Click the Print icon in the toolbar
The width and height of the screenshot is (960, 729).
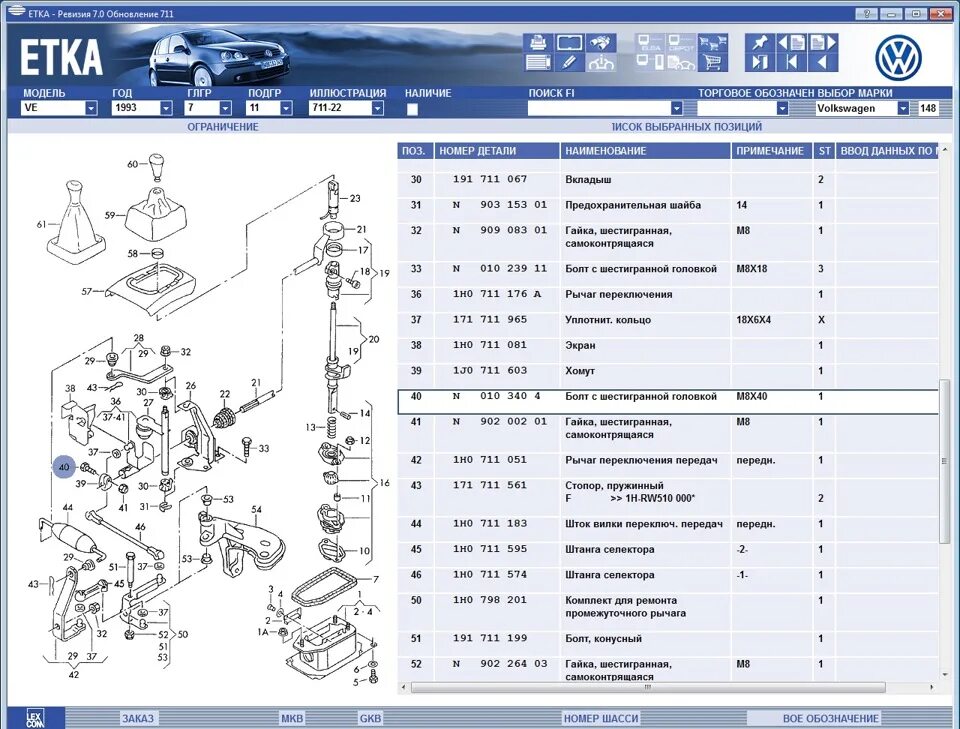pos(538,43)
